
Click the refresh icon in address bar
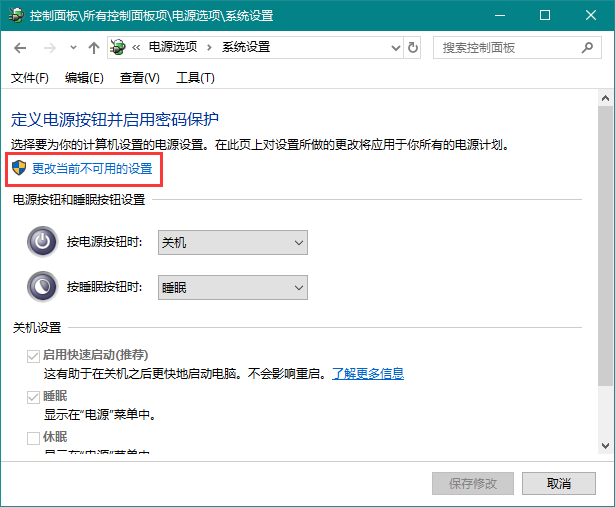pyautogui.click(x=413, y=48)
